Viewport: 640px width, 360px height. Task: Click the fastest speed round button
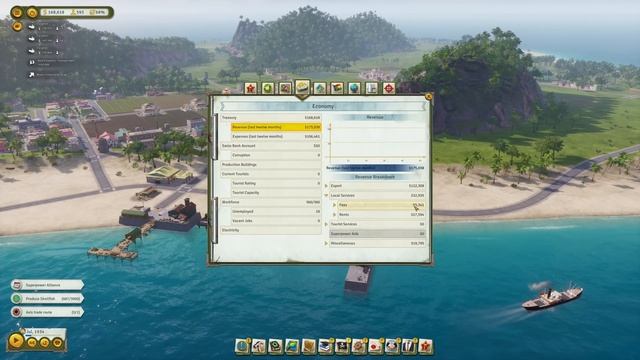click(x=58, y=343)
